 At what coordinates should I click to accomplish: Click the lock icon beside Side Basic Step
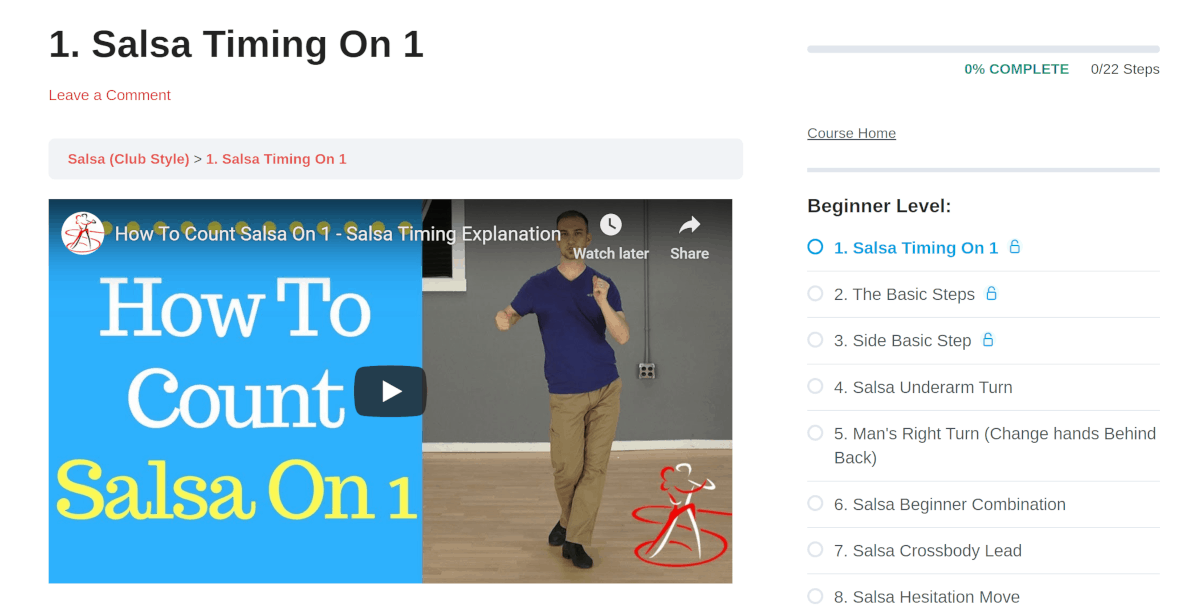(988, 340)
